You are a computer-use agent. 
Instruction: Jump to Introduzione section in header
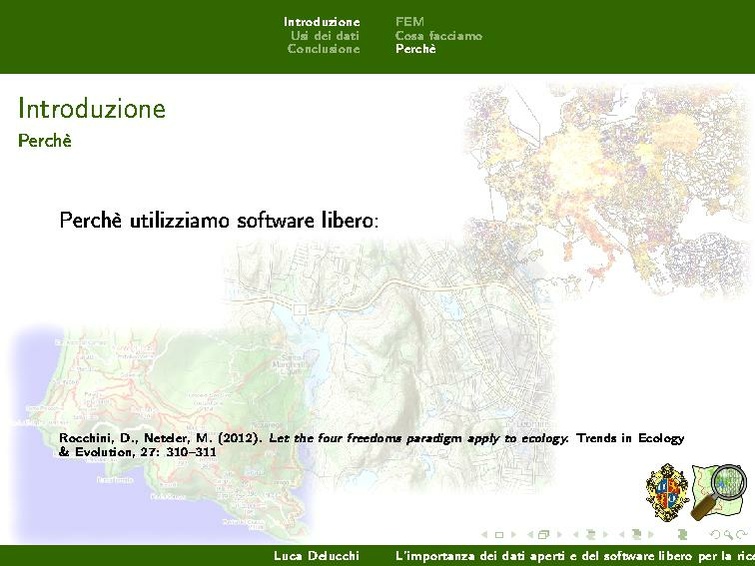(322, 22)
